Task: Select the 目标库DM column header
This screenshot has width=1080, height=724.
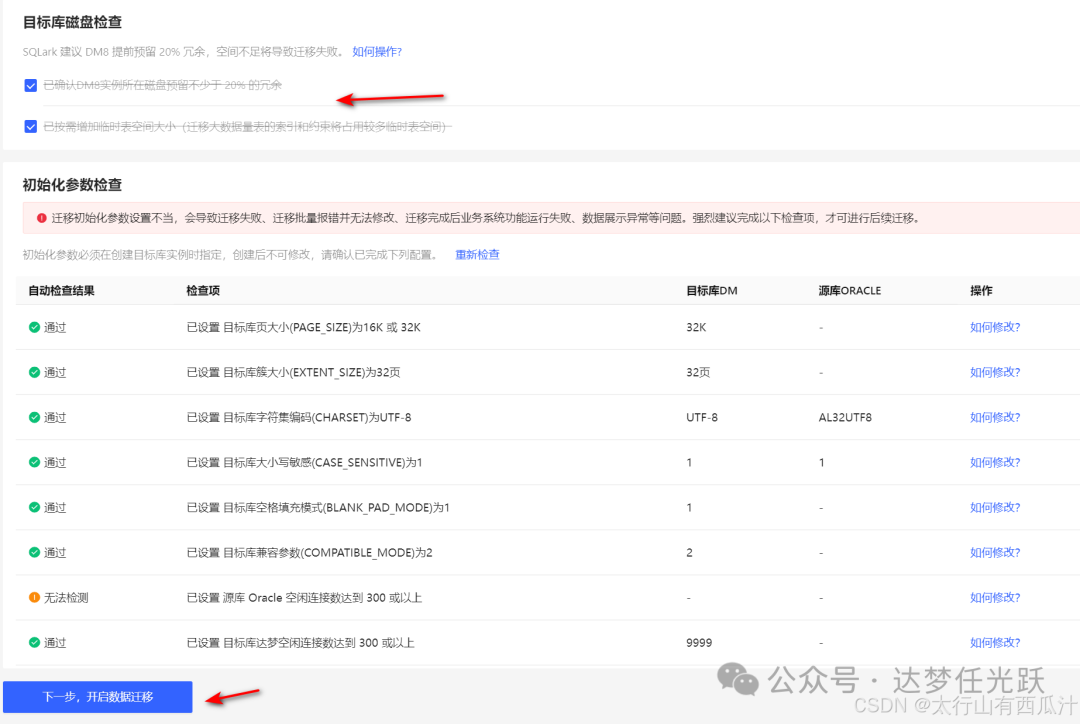Action: tap(712, 291)
